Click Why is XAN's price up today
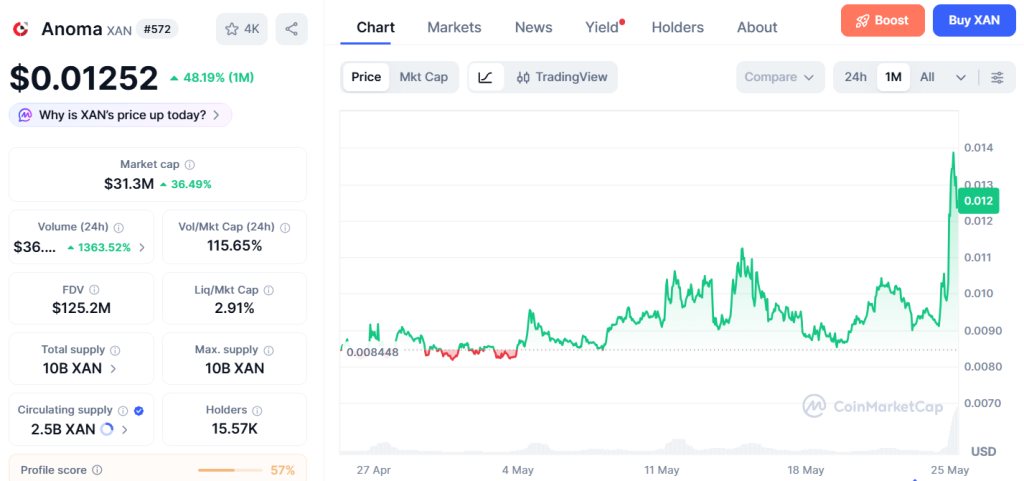1024x481 pixels. click(x=120, y=116)
